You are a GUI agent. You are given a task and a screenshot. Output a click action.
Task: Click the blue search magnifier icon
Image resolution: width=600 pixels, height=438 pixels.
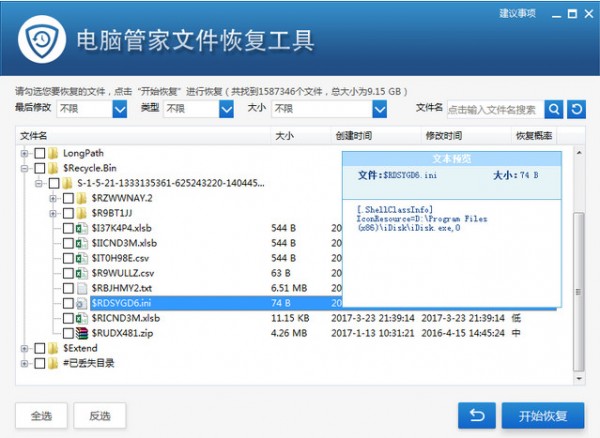pyautogui.click(x=553, y=109)
